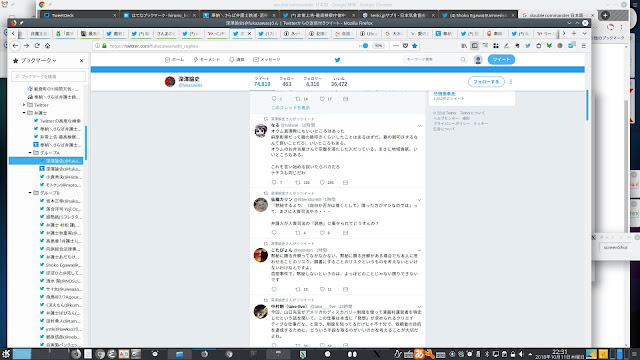Focus the ブックマークを検索 bookmark search field

(x=49, y=76)
